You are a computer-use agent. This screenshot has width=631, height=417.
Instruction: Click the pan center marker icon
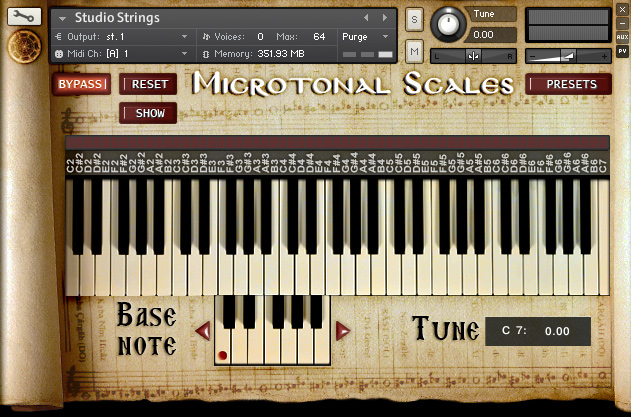click(x=473, y=56)
